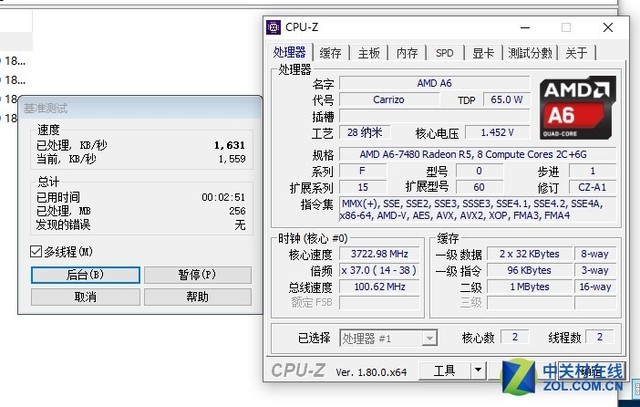Click the CZ-A1 revision value
The width and height of the screenshot is (640, 407).
592,187
